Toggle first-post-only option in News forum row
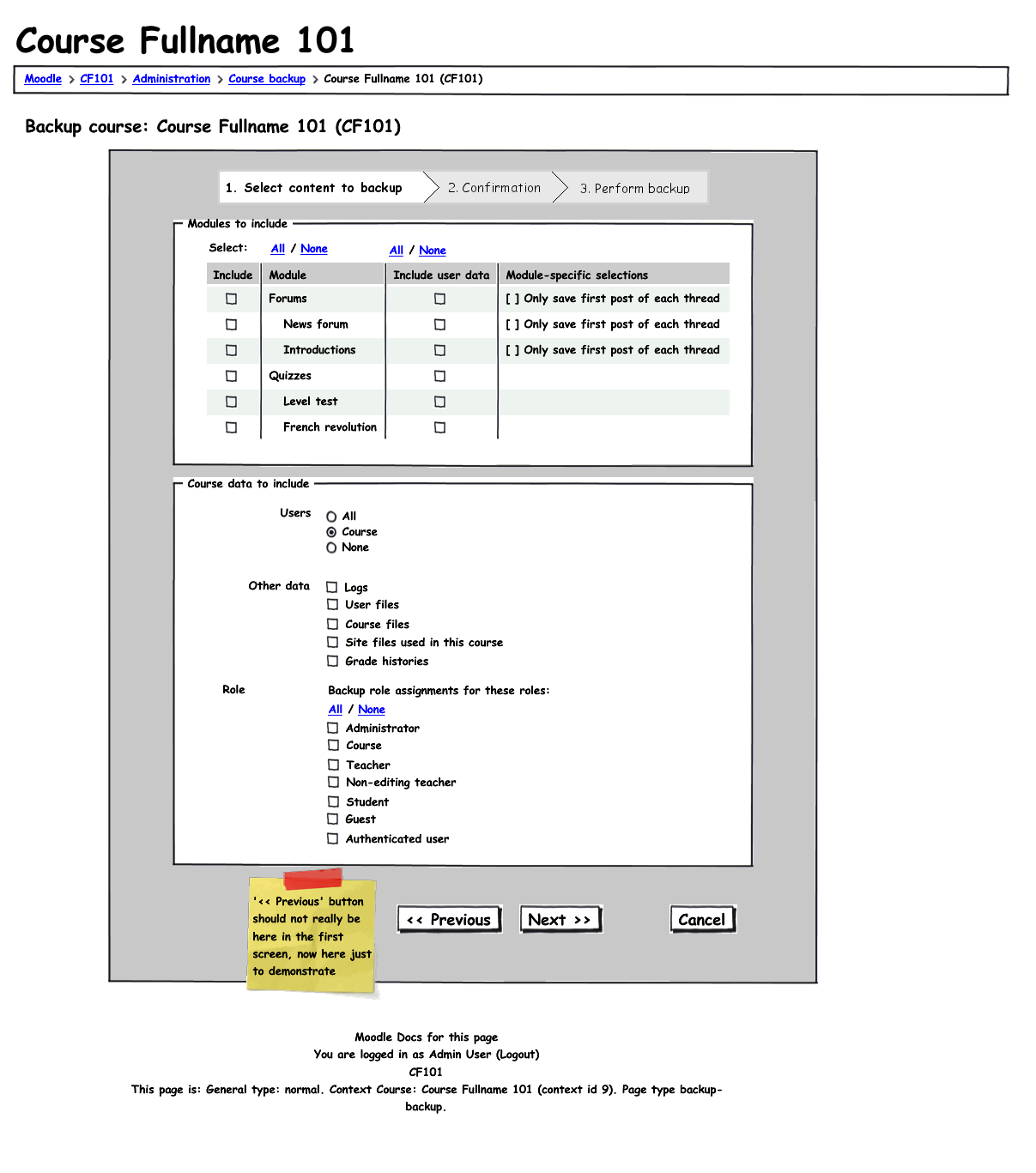Viewport: 1036px width, 1173px height. pyautogui.click(x=512, y=324)
